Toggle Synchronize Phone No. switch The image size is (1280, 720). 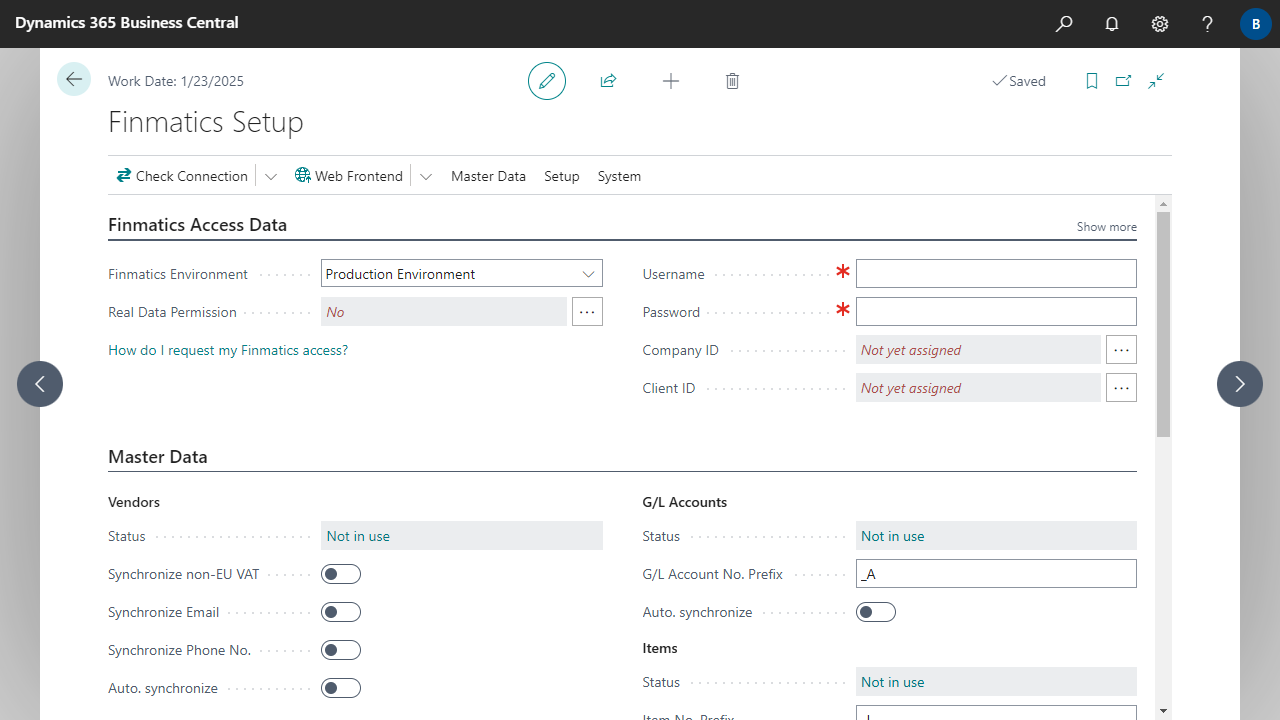[x=341, y=650]
